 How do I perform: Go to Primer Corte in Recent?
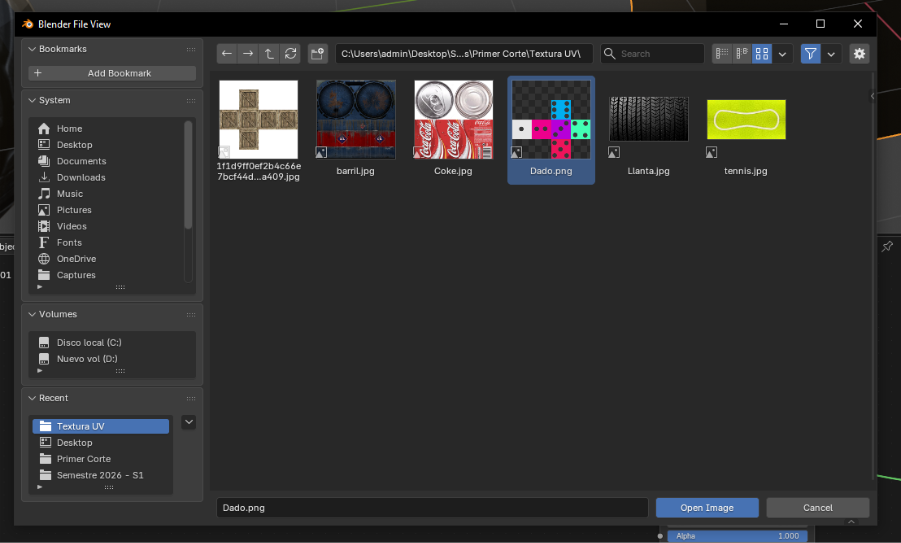point(83,459)
